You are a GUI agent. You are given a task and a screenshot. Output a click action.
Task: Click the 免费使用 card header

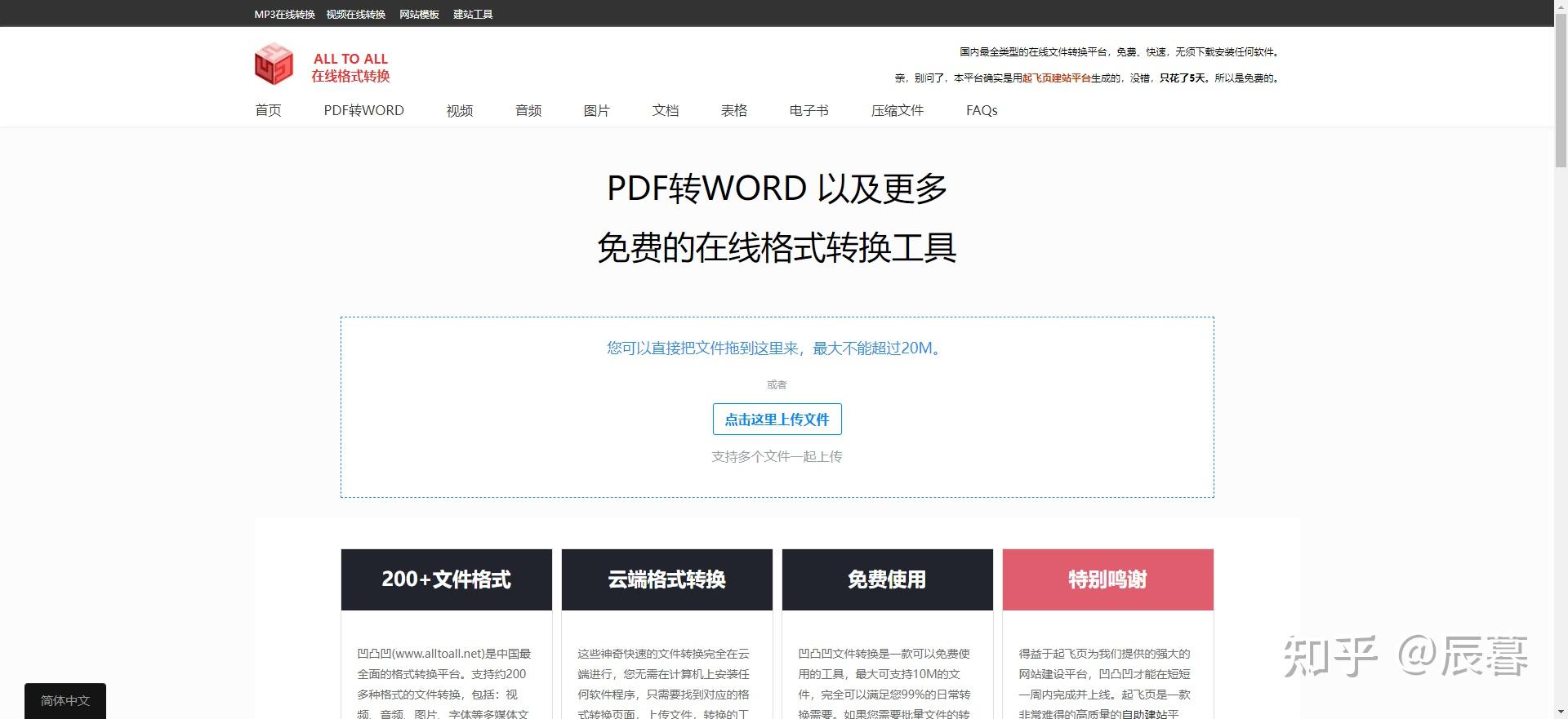point(888,579)
